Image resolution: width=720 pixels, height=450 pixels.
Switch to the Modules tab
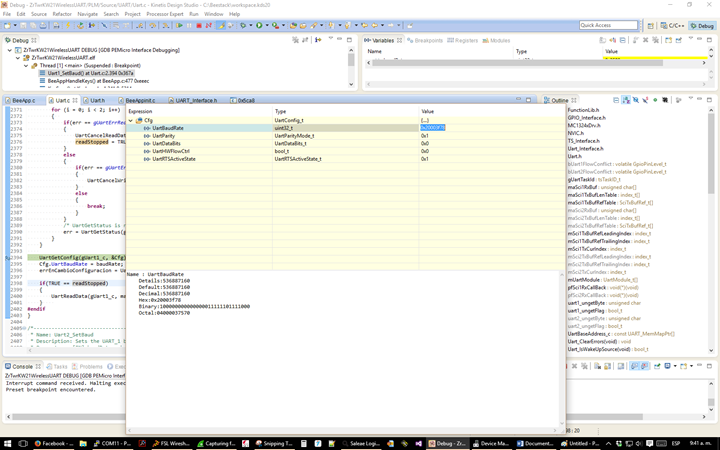pos(496,40)
